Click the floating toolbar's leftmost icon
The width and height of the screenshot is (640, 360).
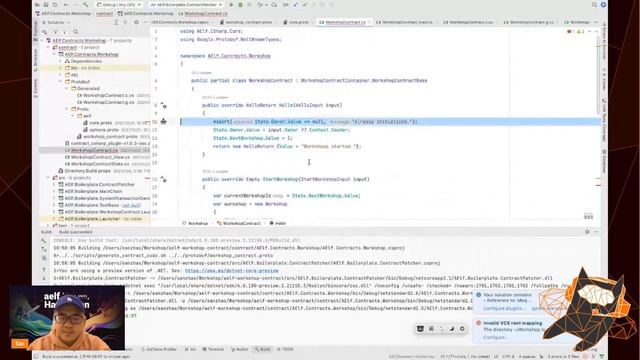coord(420,329)
